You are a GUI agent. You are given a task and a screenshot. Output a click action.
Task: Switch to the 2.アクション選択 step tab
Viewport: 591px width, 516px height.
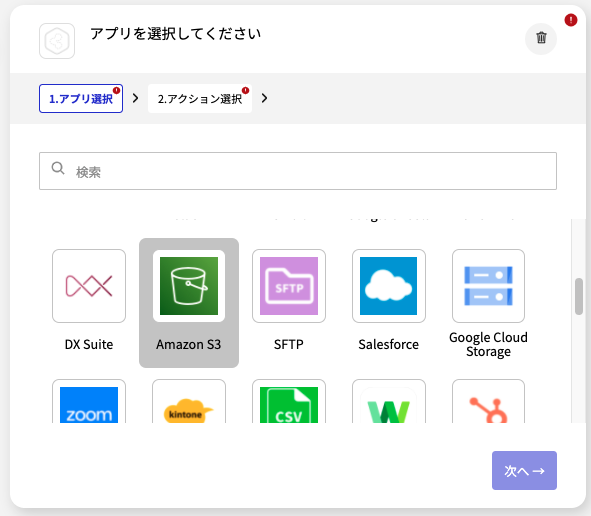(x=200, y=98)
